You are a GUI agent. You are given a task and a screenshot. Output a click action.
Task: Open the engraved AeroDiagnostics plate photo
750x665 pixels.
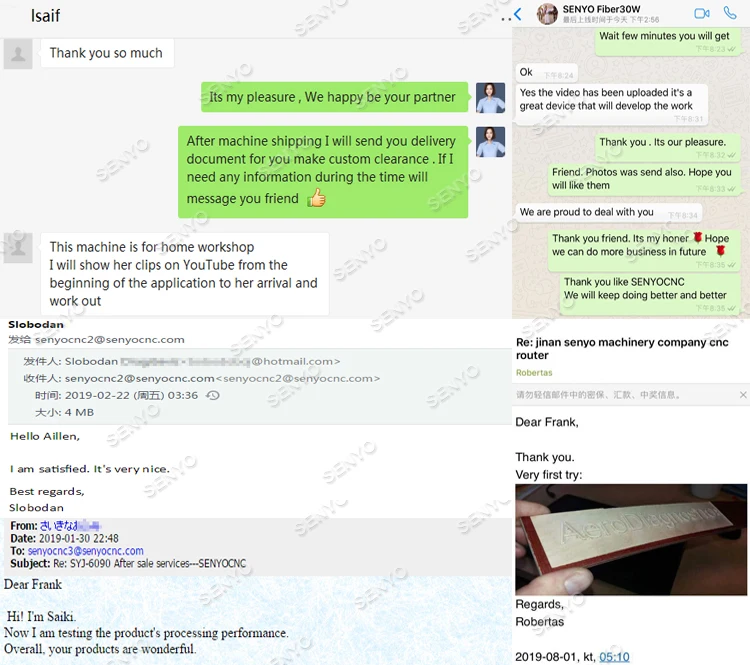(631, 540)
